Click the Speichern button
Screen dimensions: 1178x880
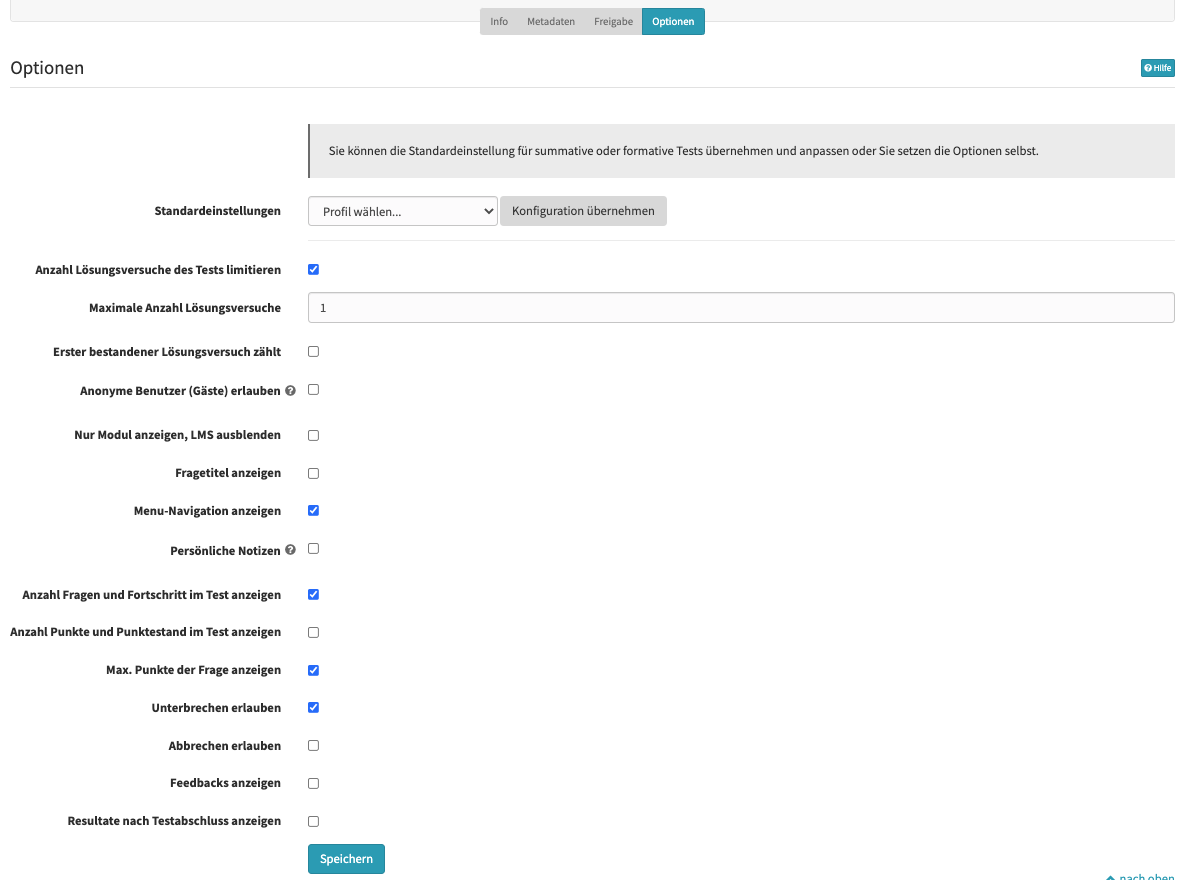pyautogui.click(x=346, y=858)
